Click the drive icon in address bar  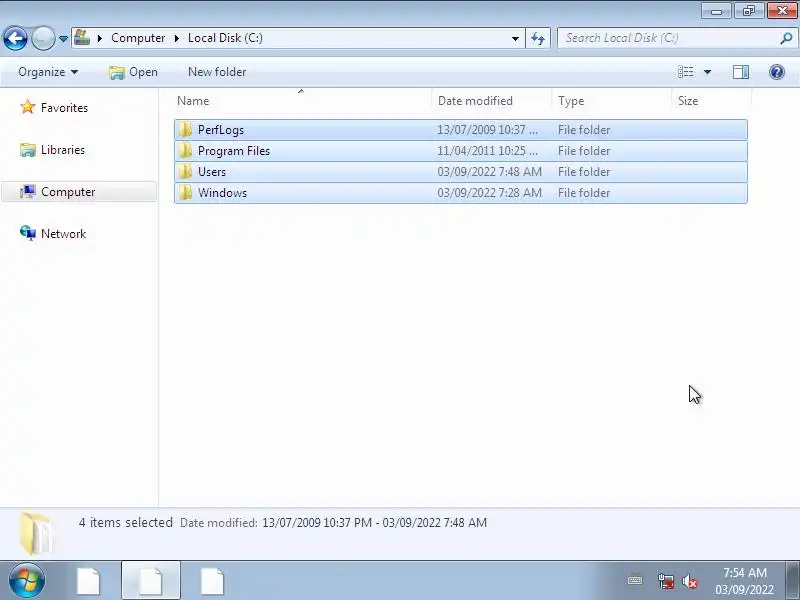82,37
